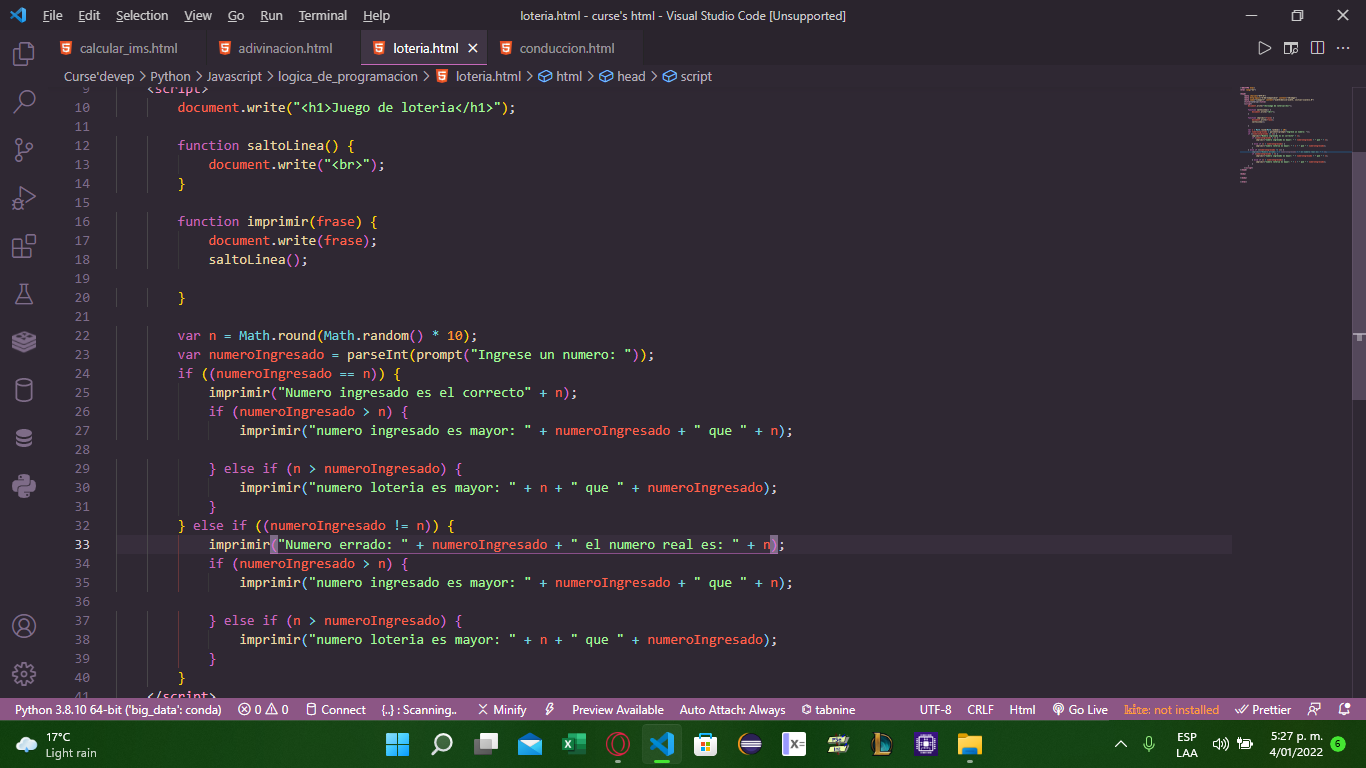The height and width of the screenshot is (768, 1366).
Task: Open Microsoft Store from the taskbar
Action: pyautogui.click(x=705, y=744)
